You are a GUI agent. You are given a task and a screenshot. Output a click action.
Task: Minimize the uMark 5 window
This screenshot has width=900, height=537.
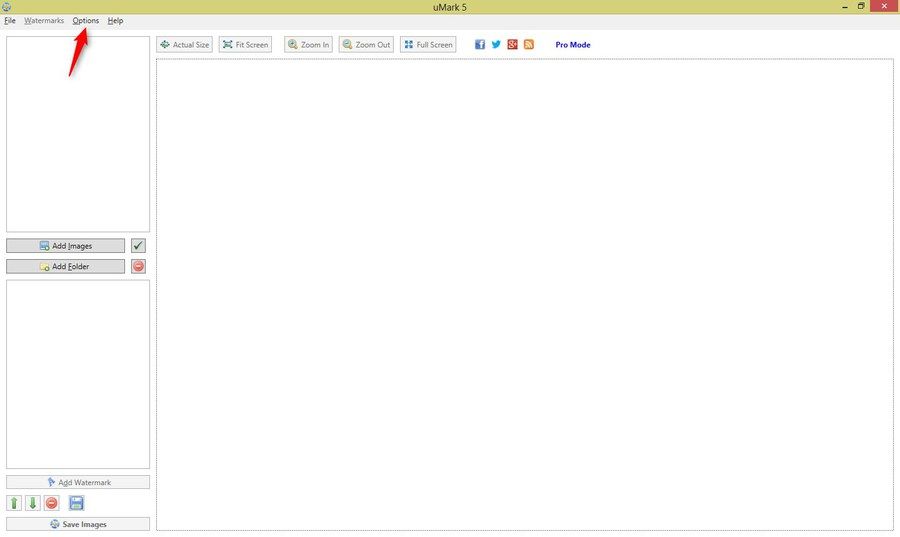[x=845, y=7]
